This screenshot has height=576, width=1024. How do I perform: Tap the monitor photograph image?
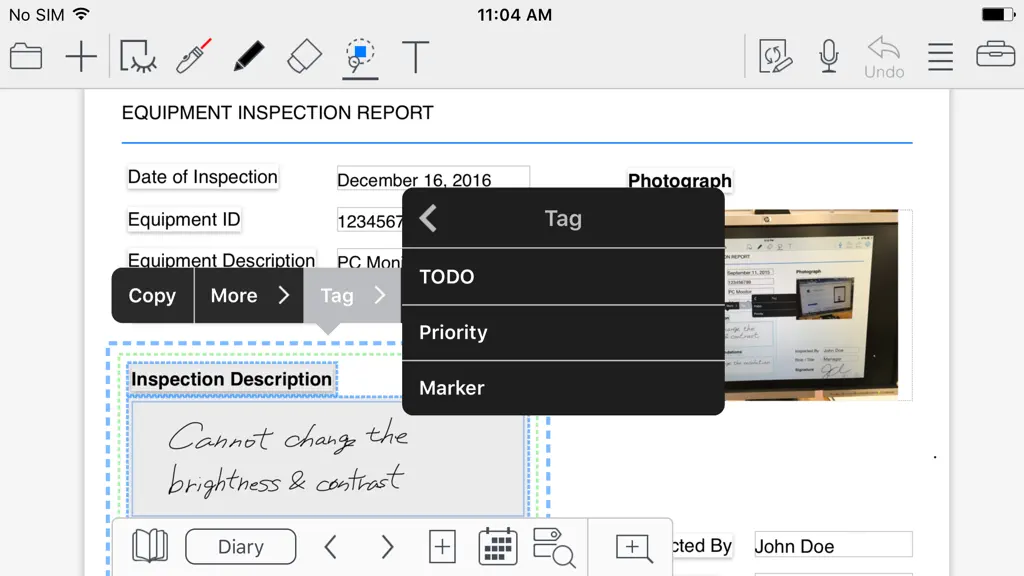[x=811, y=305]
